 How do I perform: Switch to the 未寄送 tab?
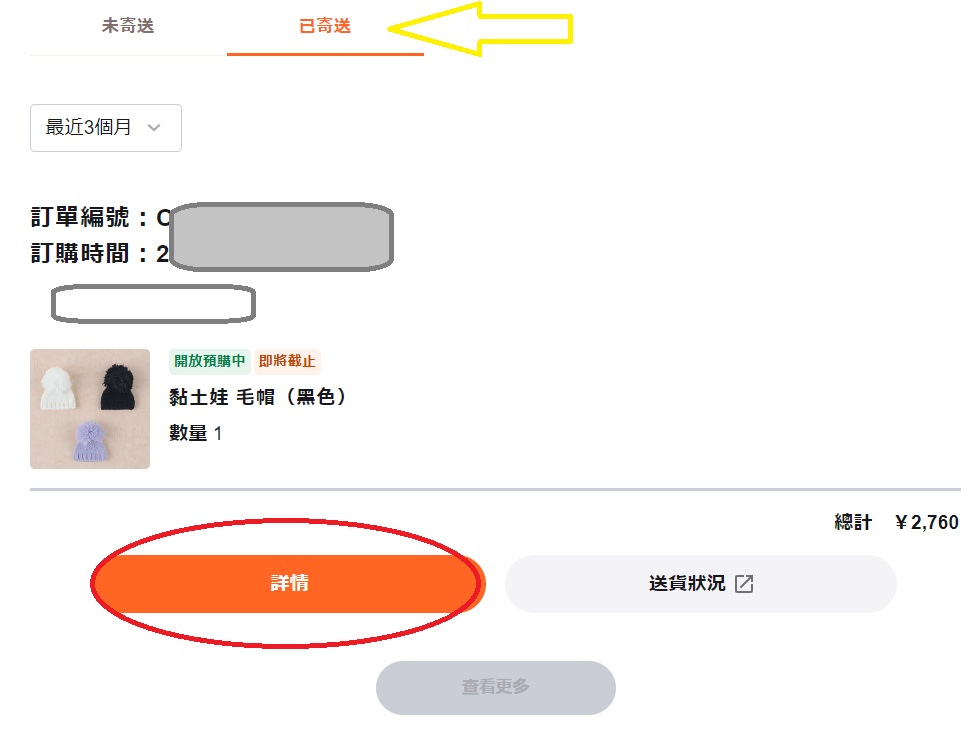[128, 26]
